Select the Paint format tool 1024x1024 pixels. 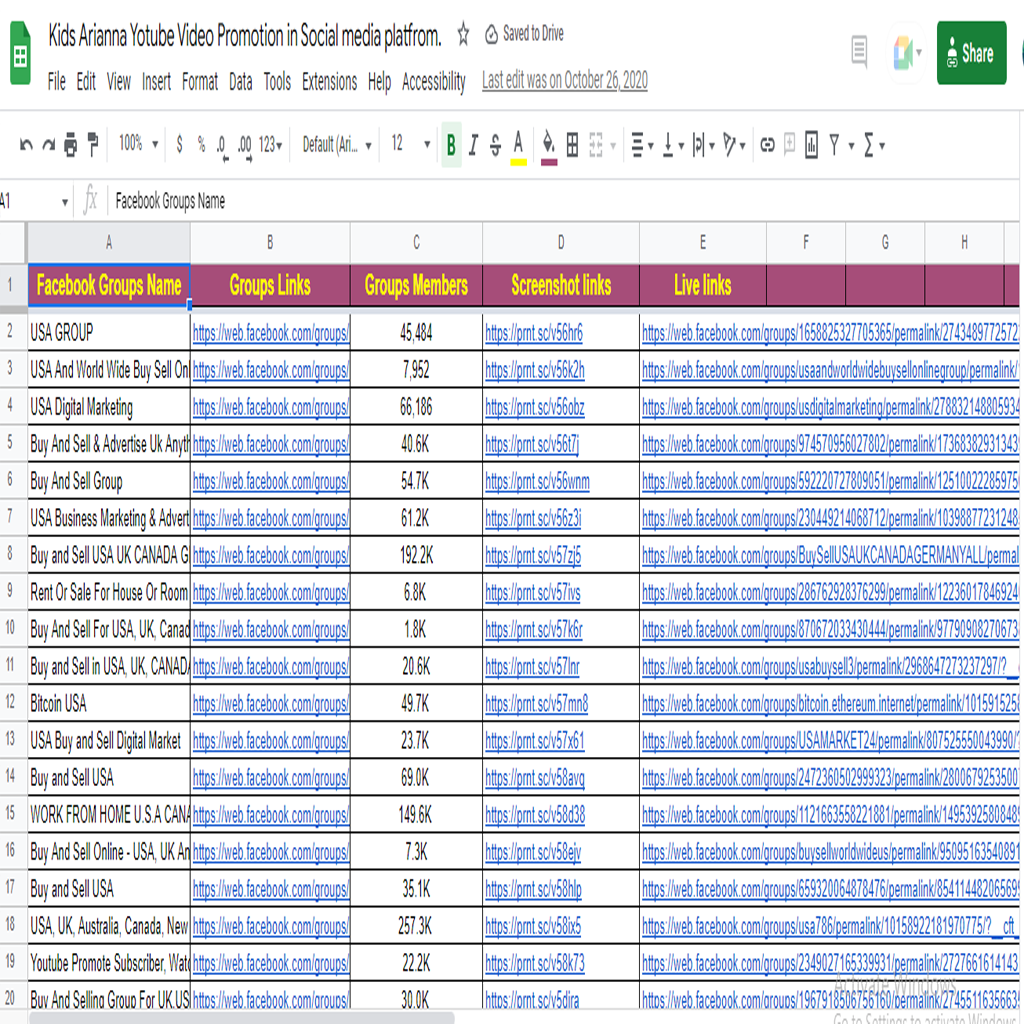pyautogui.click(x=93, y=144)
